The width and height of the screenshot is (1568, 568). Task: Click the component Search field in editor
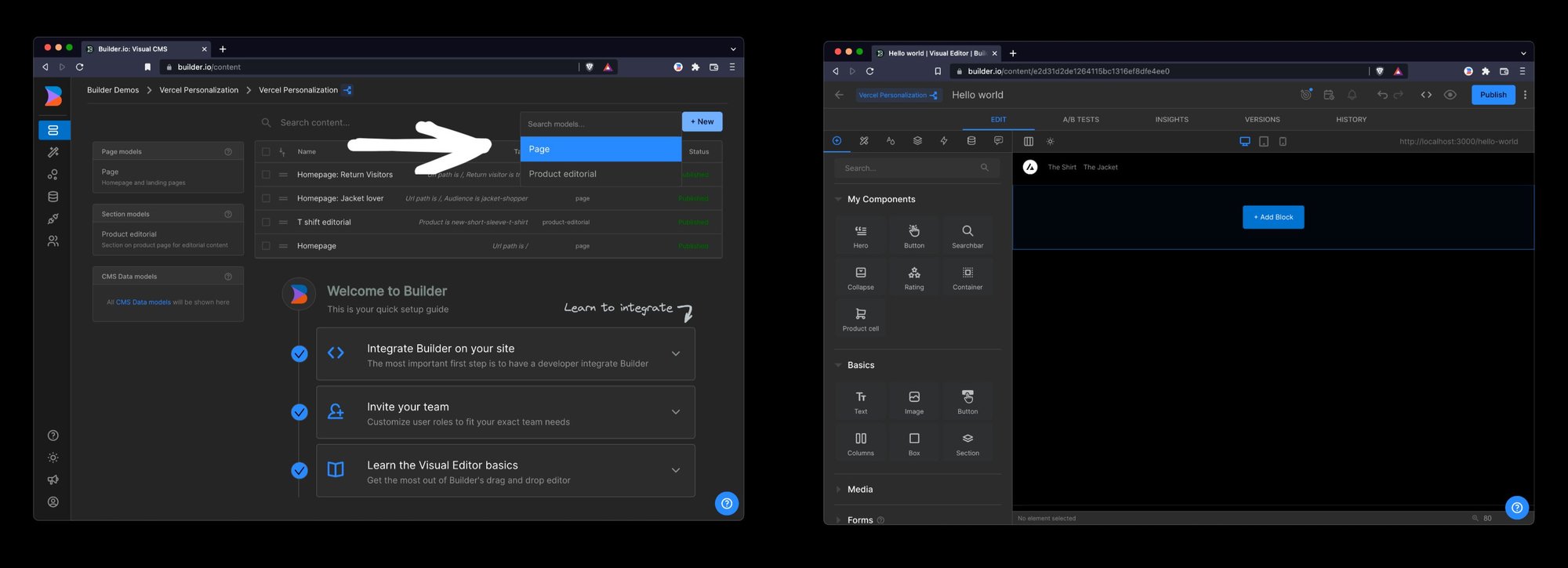click(x=916, y=168)
